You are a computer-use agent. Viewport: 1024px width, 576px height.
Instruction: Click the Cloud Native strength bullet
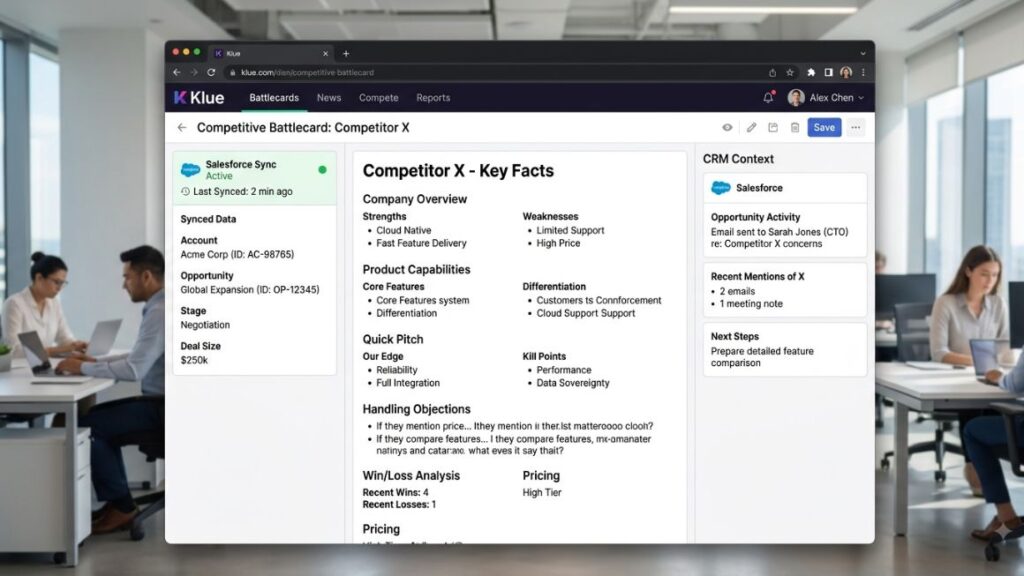tap(404, 231)
